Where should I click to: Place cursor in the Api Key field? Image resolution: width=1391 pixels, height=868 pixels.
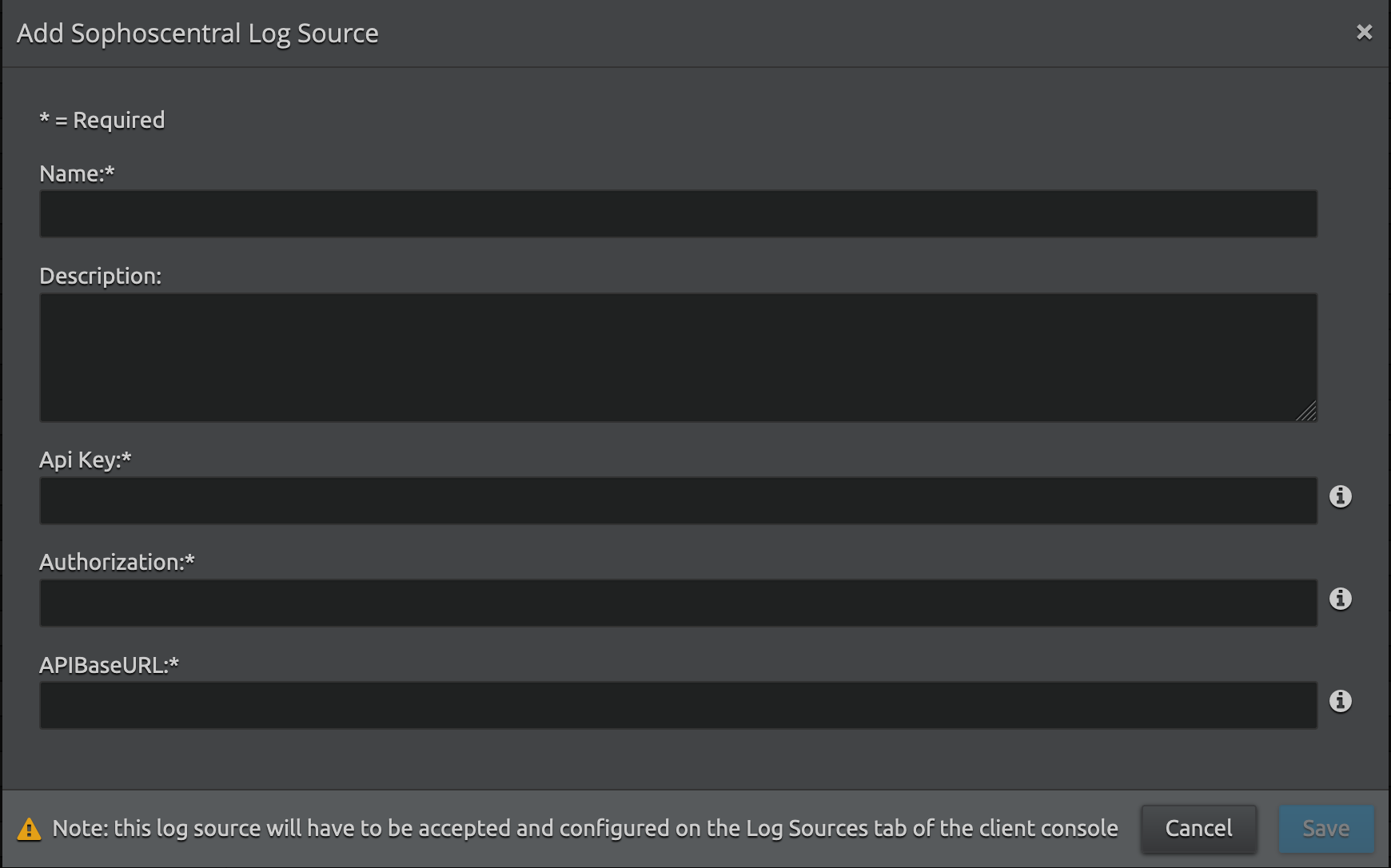click(x=678, y=501)
